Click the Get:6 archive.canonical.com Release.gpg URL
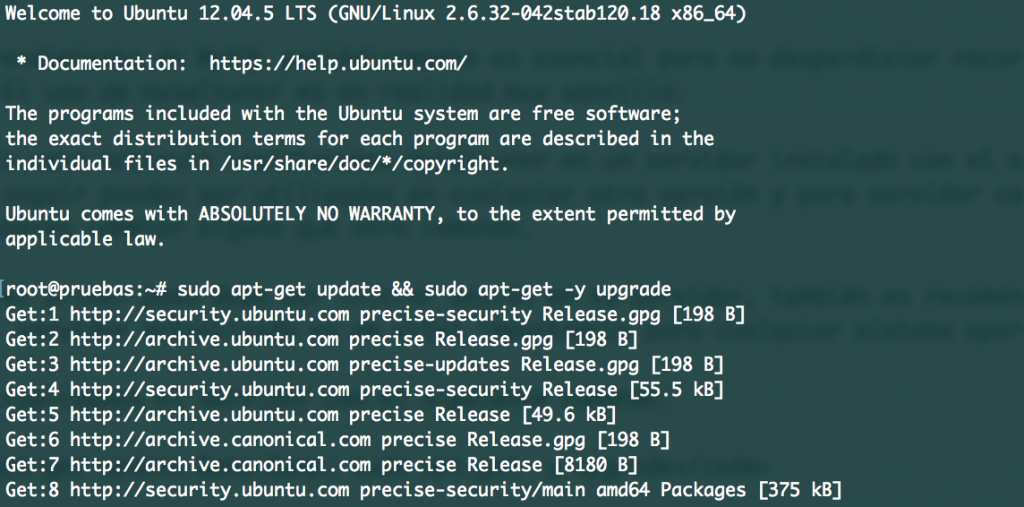The width and height of the screenshot is (1024, 507). point(214,438)
